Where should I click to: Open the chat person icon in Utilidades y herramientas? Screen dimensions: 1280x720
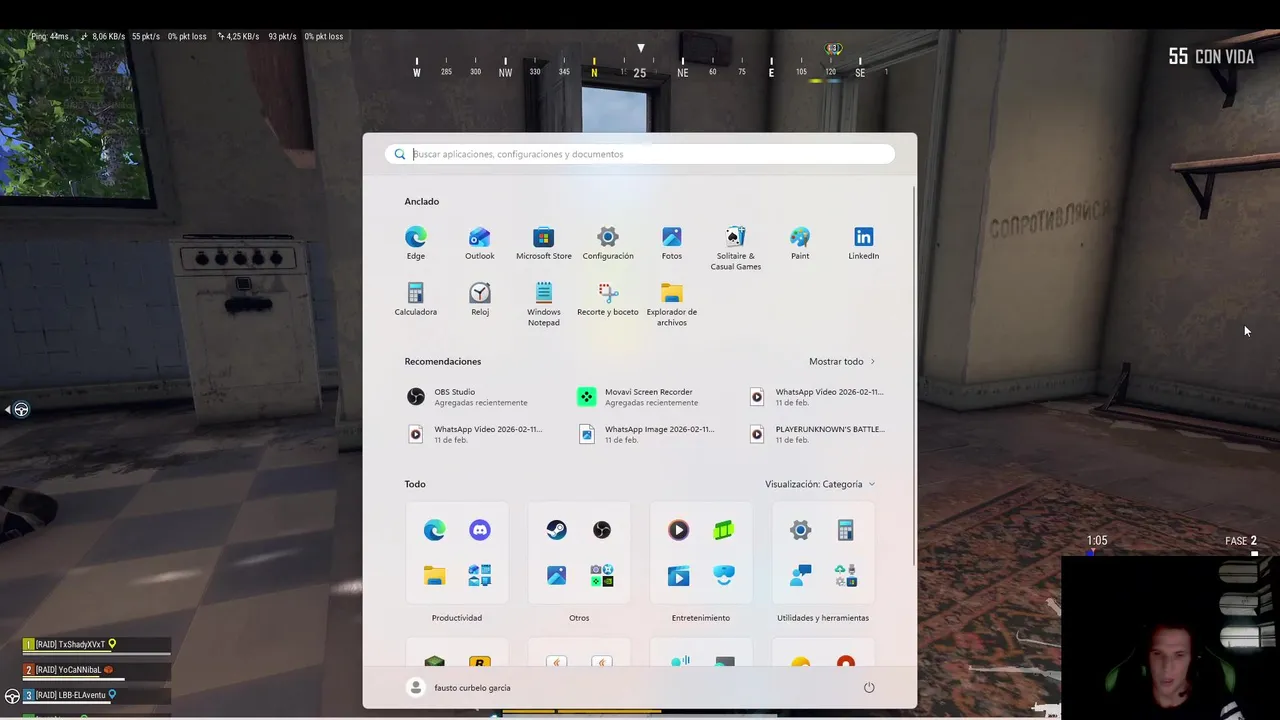point(800,575)
